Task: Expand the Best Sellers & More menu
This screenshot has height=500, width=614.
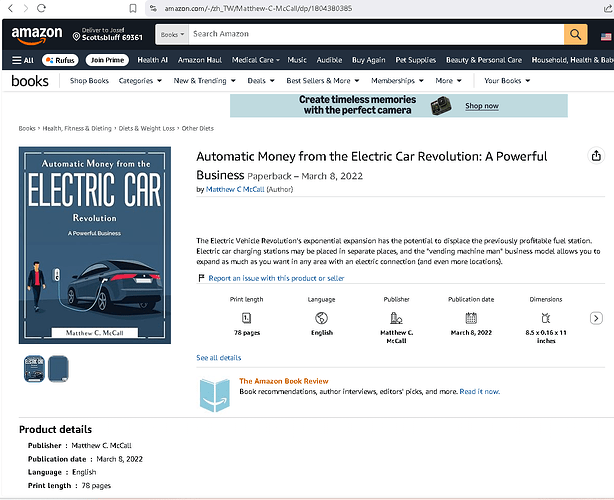Action: pyautogui.click(x=323, y=81)
